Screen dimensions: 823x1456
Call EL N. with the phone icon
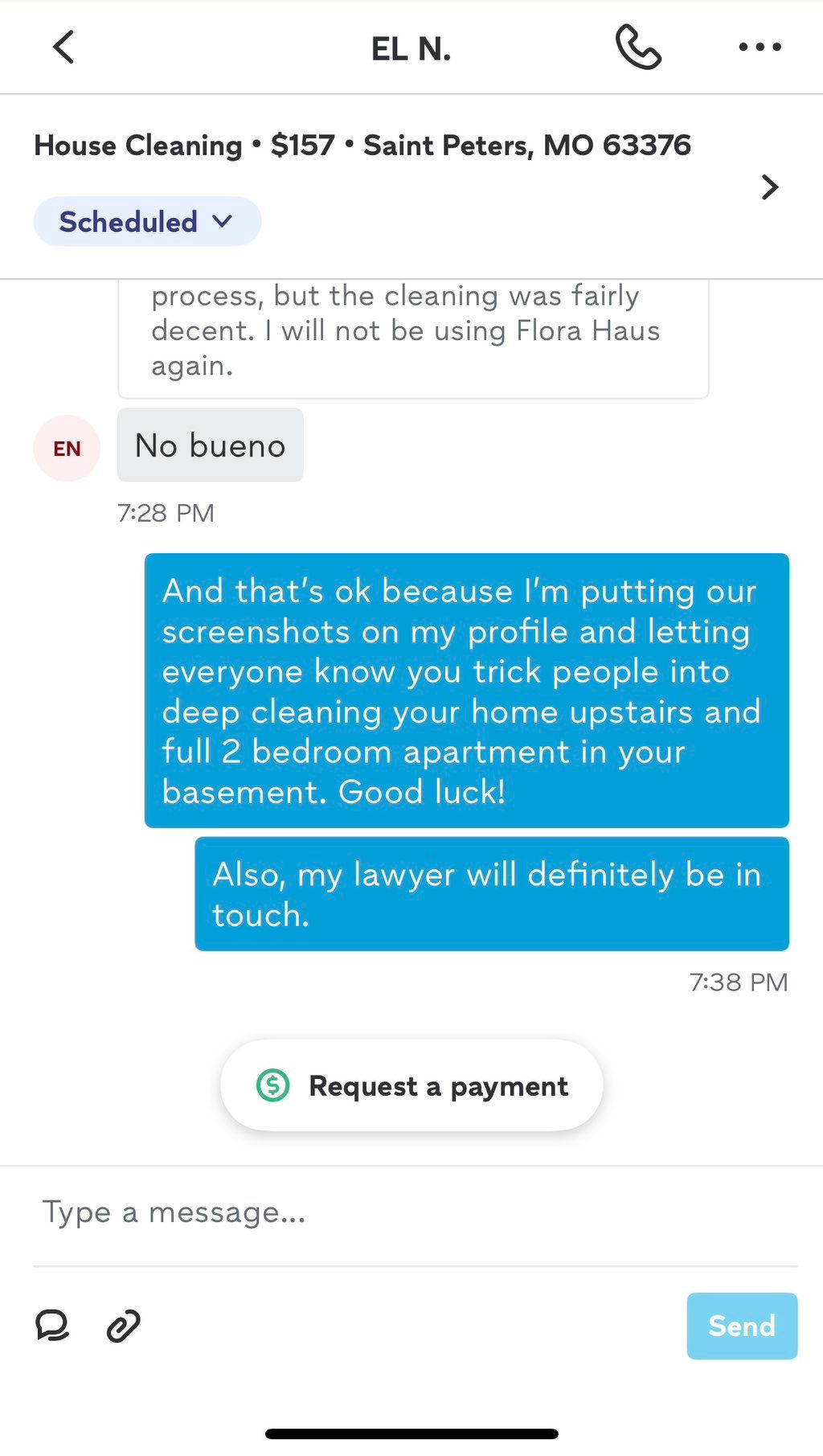(x=638, y=47)
